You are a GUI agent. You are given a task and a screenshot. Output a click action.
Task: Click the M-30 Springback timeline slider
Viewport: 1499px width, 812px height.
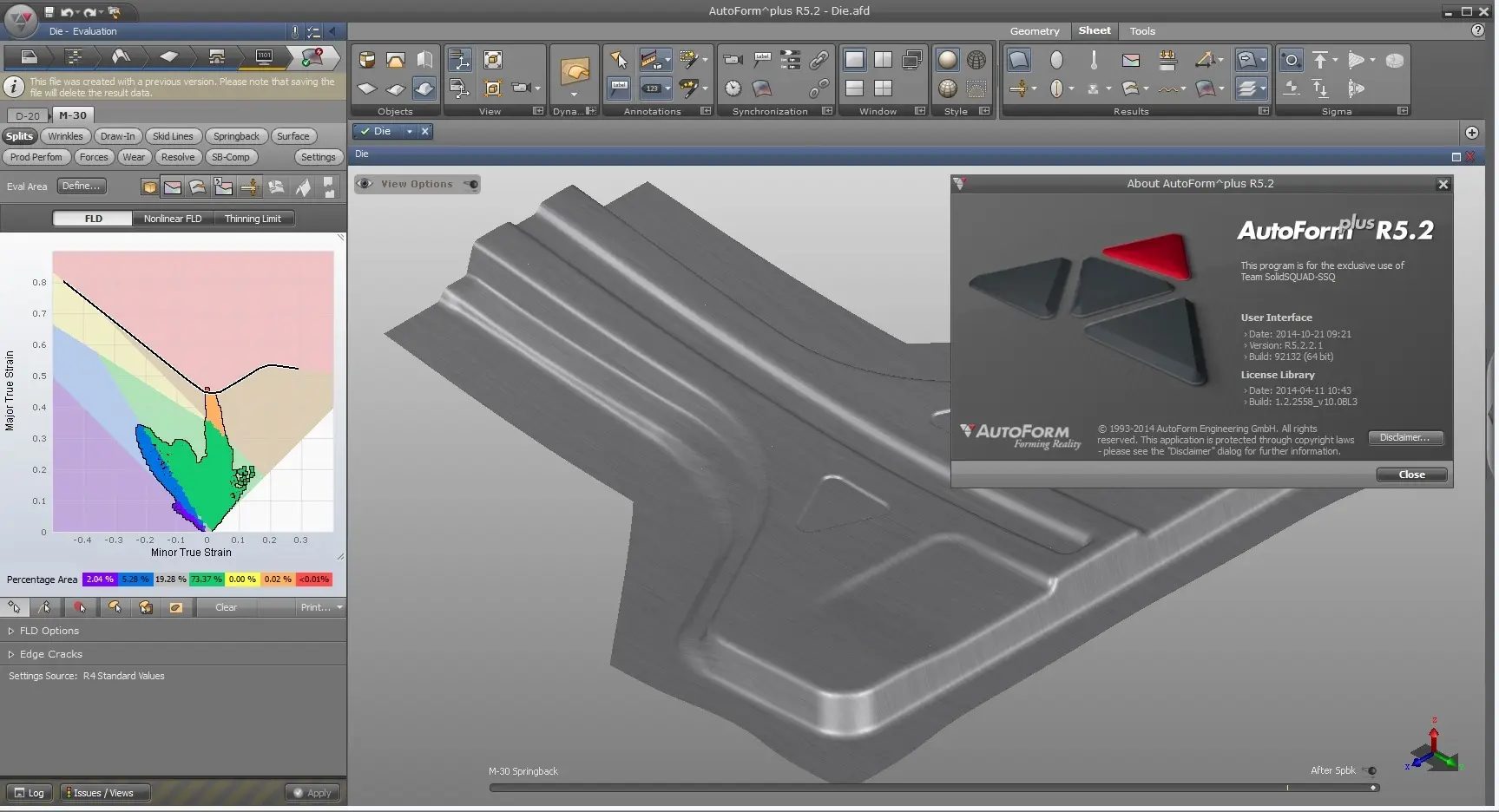click(x=933, y=788)
